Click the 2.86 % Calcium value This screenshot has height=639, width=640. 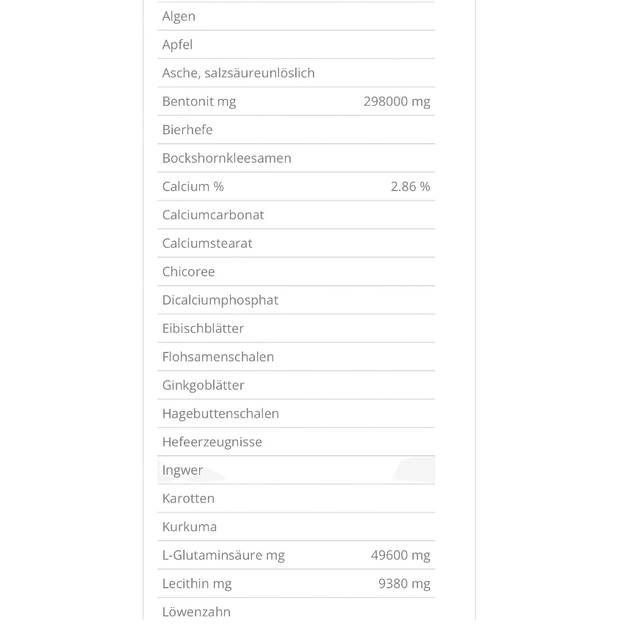pos(410,186)
